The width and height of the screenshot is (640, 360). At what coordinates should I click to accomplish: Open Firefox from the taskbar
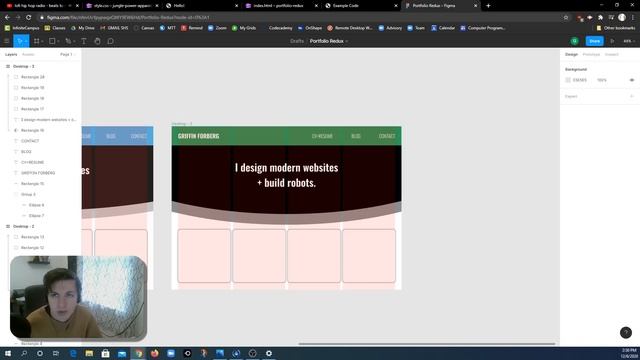tap(155, 353)
